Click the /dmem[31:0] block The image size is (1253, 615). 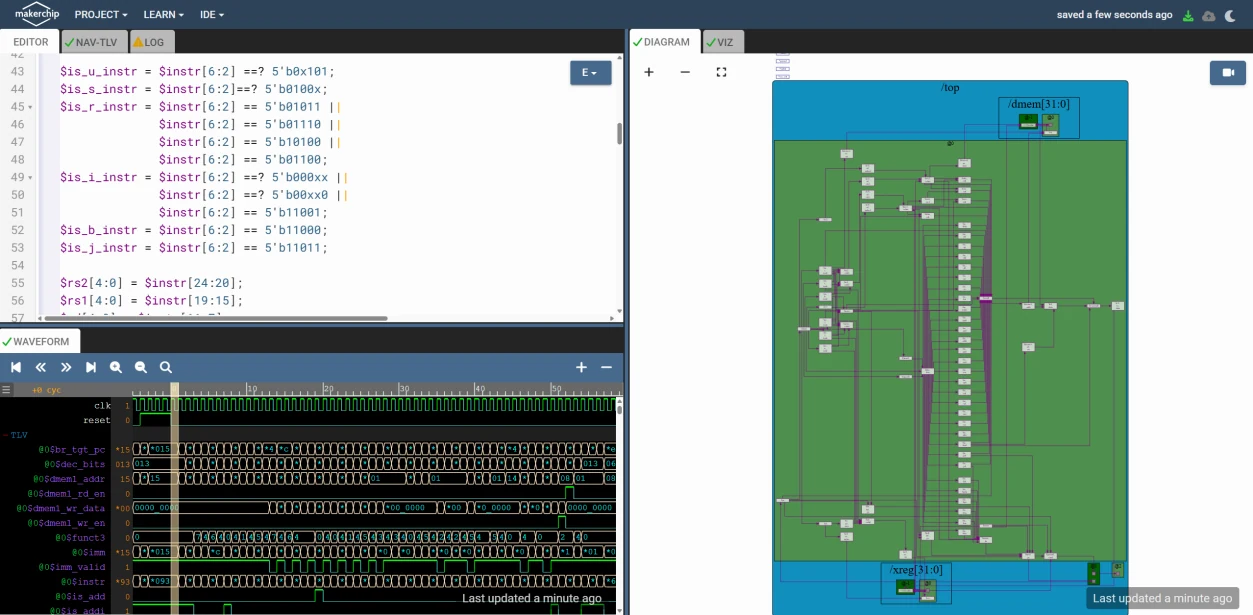tap(1038, 117)
